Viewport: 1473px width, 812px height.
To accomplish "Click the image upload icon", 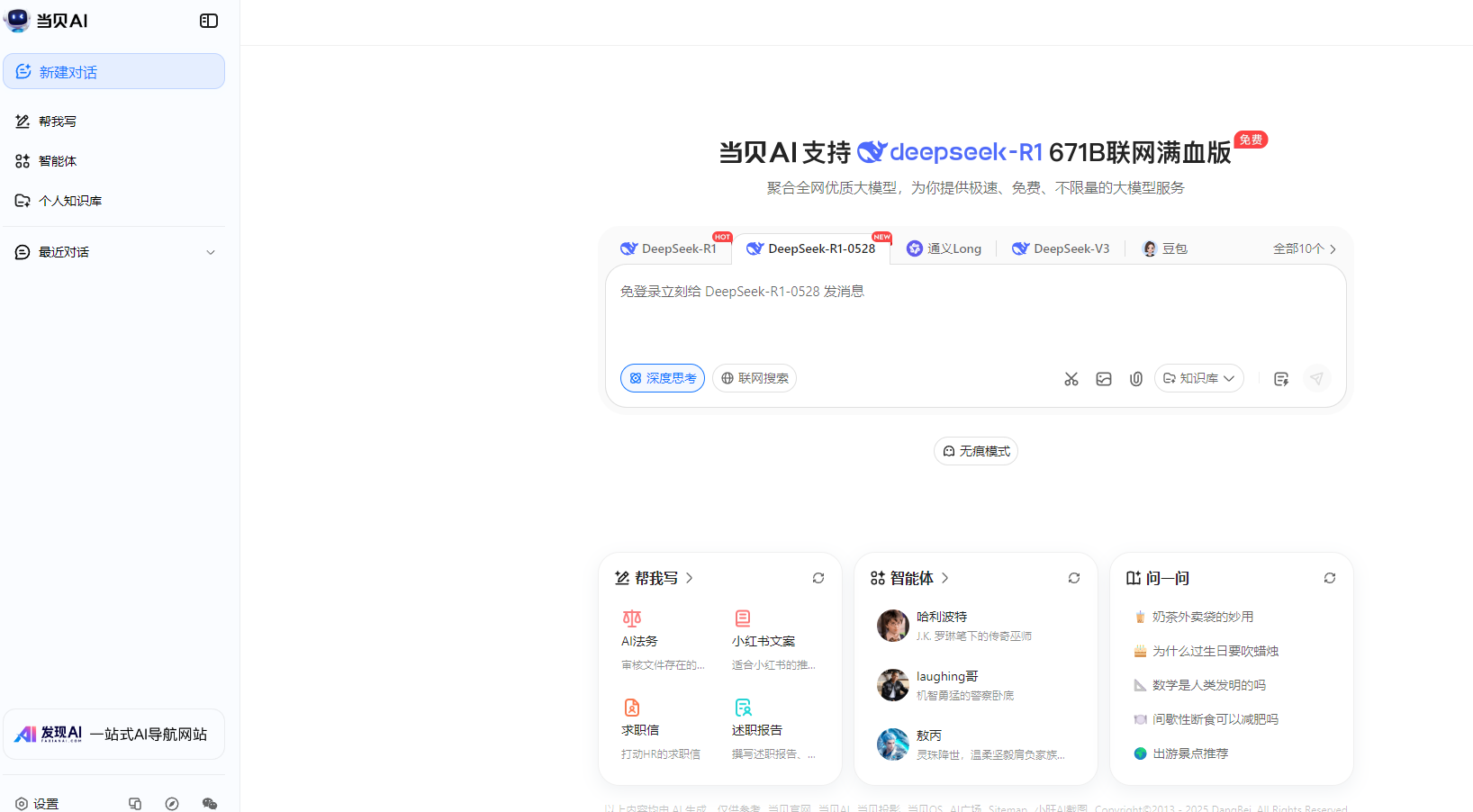I will pos(1104,379).
